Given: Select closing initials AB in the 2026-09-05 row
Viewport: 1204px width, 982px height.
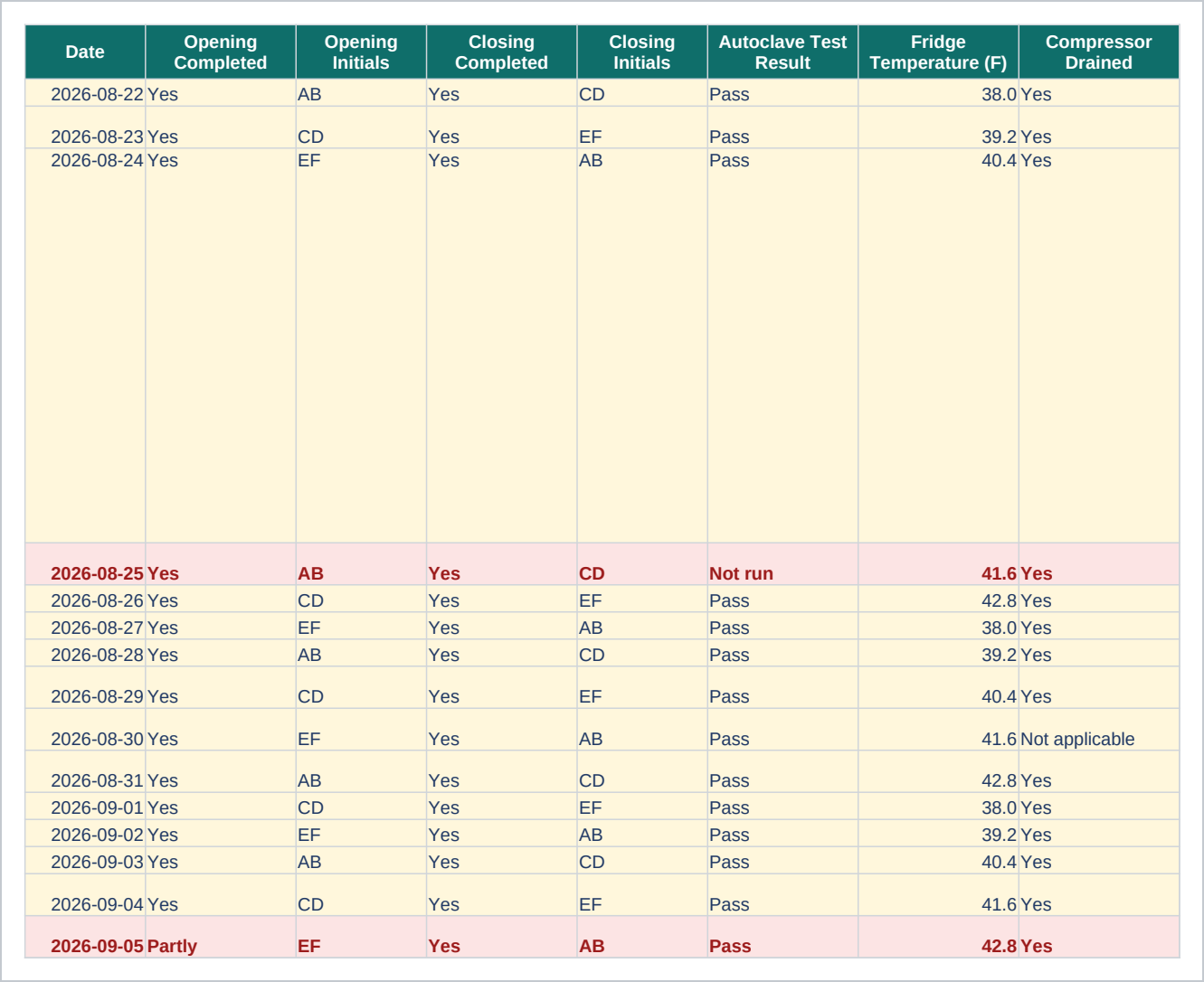Looking at the screenshot, I should tap(642, 937).
